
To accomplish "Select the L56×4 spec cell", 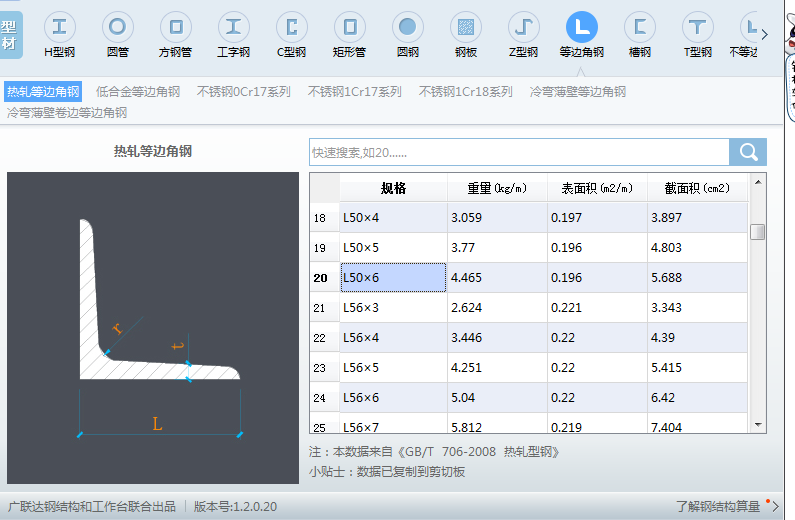I will [x=393, y=338].
